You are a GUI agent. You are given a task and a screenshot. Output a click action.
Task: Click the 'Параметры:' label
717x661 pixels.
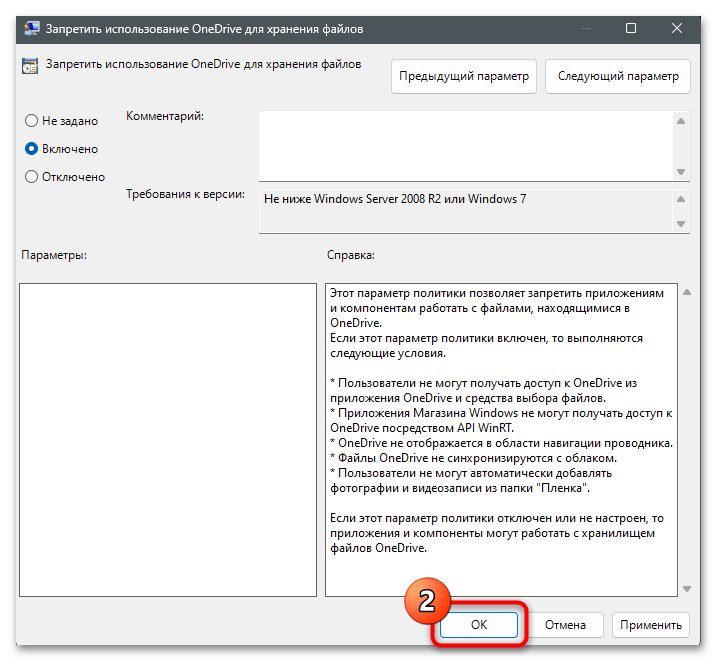54,255
